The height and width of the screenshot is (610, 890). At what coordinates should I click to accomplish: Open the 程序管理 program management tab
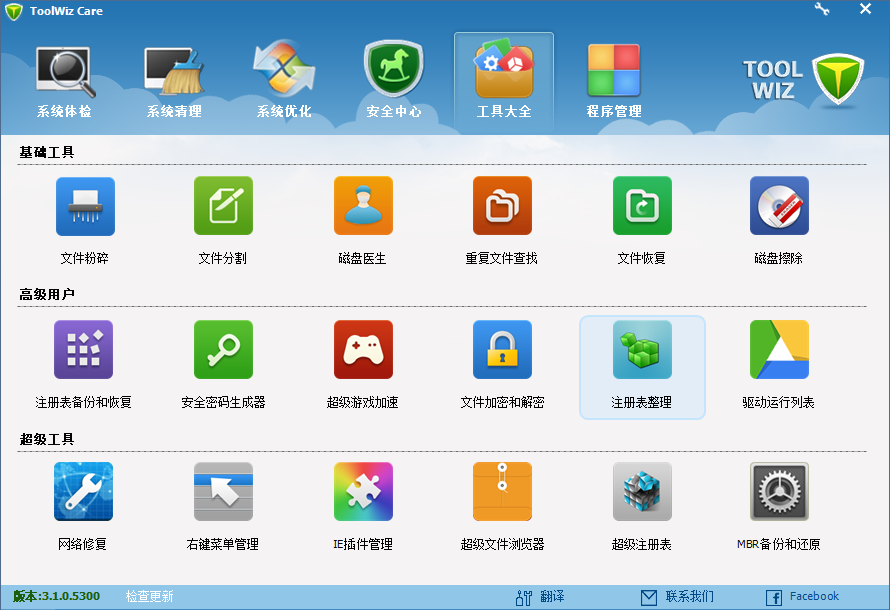pyautogui.click(x=613, y=75)
